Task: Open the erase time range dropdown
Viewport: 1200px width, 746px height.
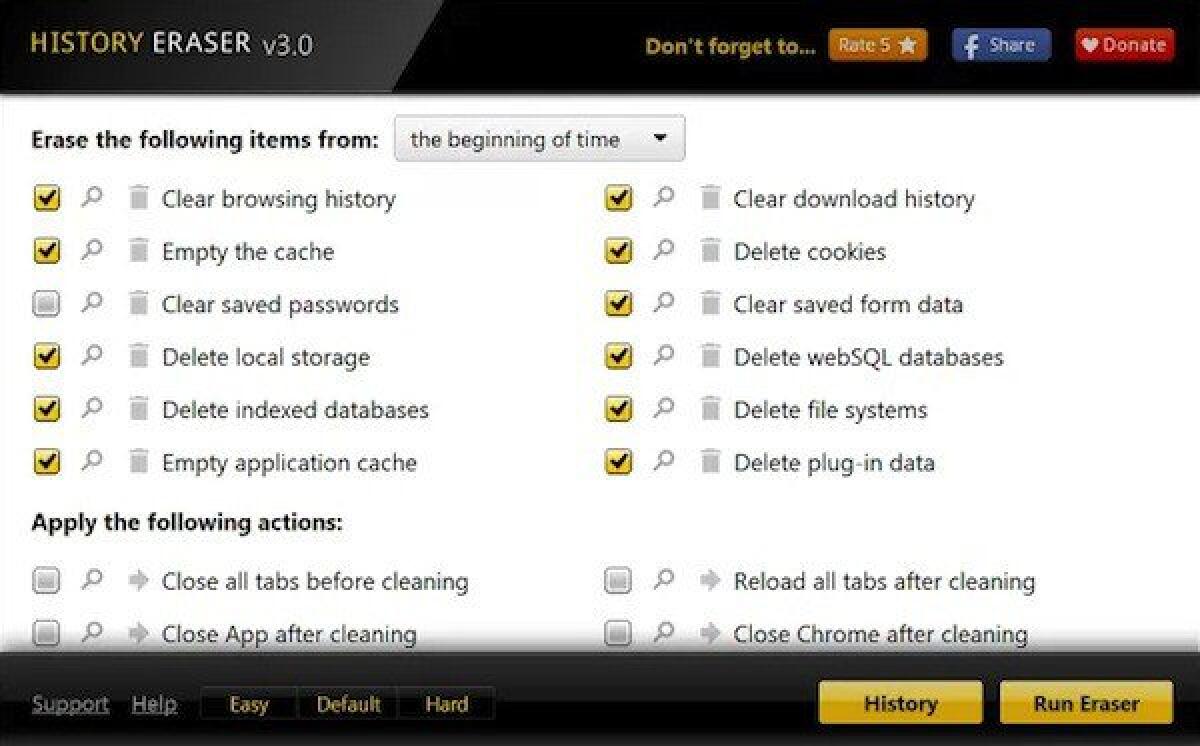Action: pos(539,139)
